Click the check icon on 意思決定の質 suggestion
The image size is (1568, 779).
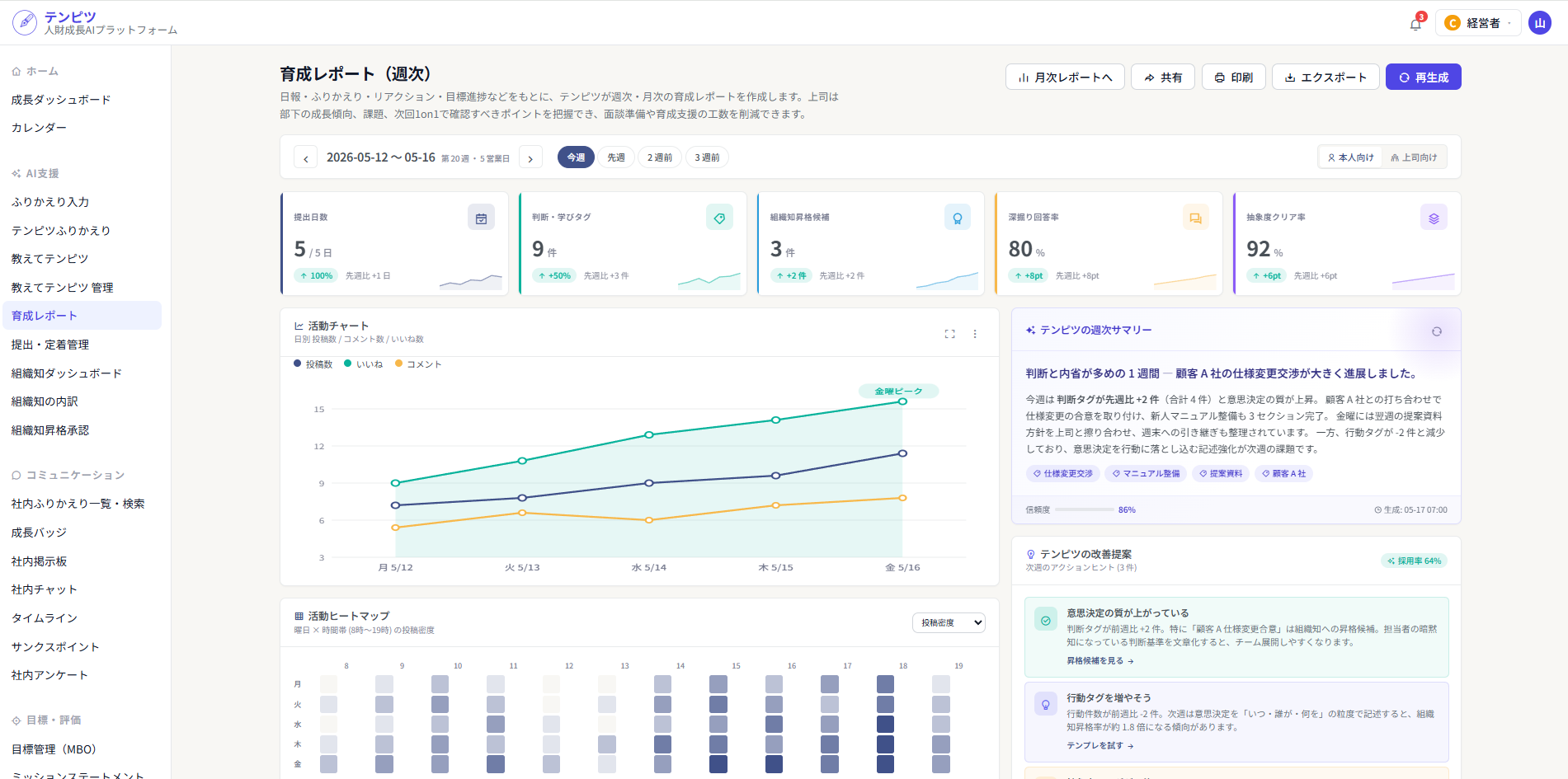[x=1046, y=621]
